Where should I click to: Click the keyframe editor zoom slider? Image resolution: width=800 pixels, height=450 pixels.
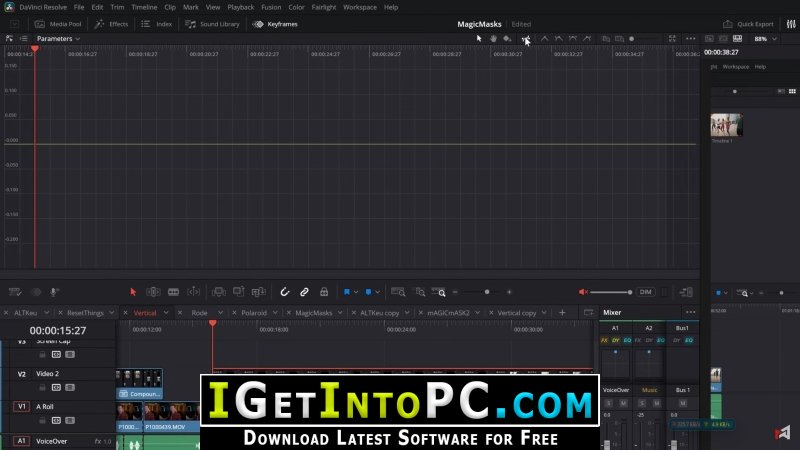(632, 38)
